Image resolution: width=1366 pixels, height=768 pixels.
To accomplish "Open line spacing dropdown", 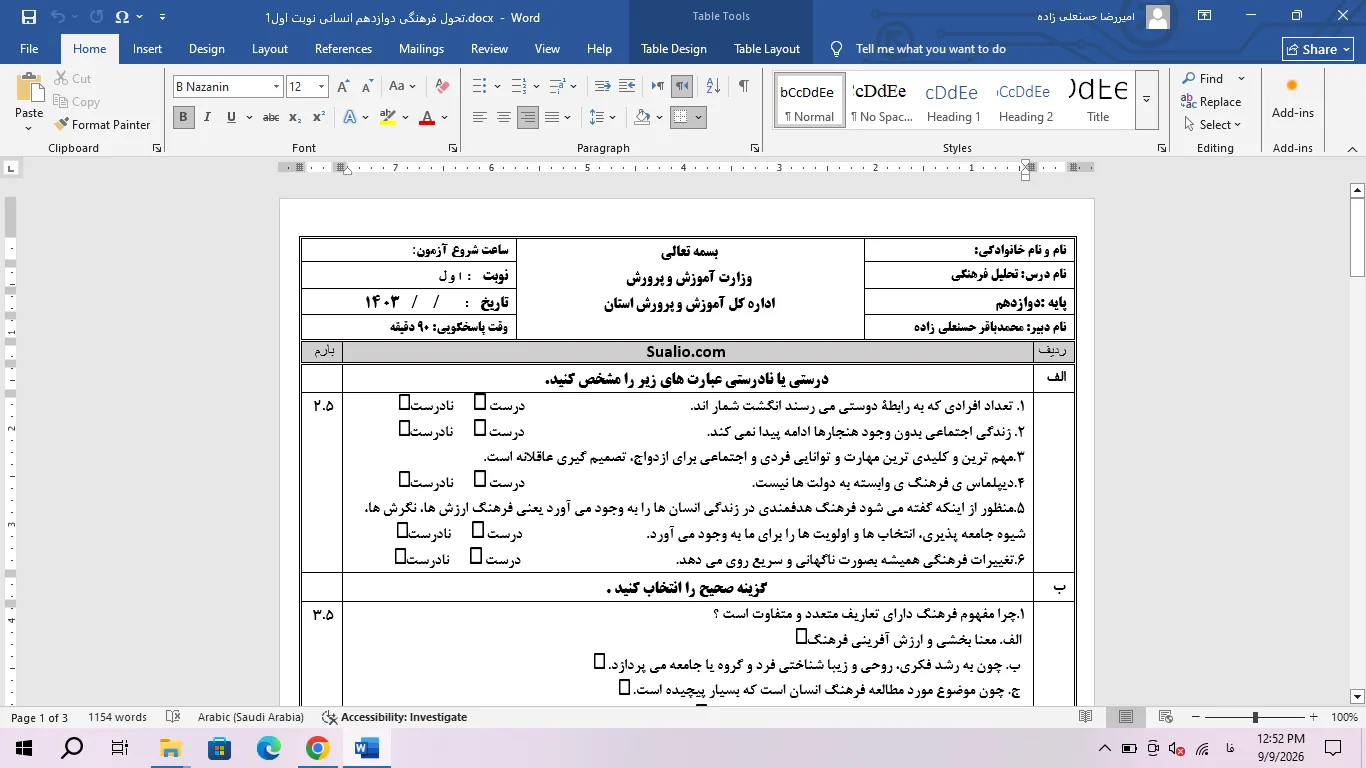I will coord(603,117).
